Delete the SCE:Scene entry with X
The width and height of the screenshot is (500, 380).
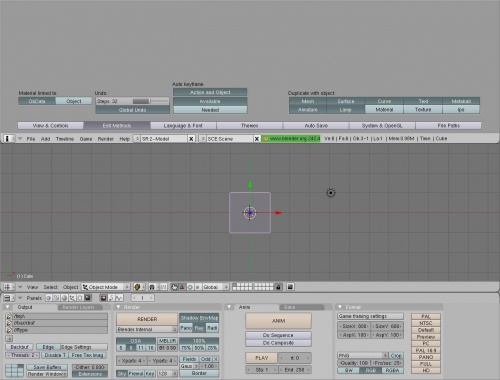point(257,139)
